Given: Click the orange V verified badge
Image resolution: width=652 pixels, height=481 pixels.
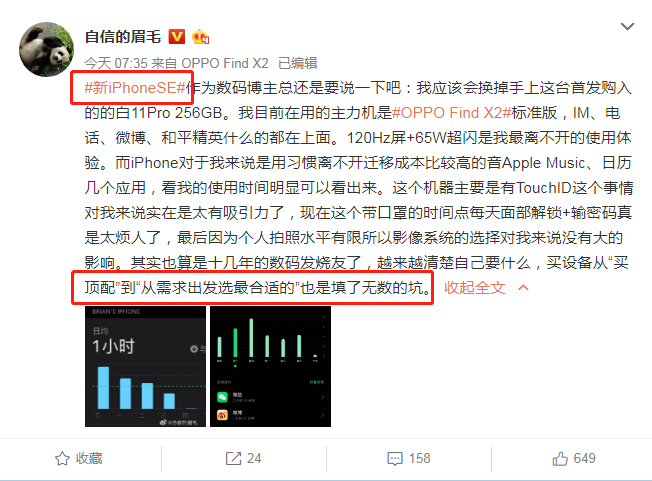Looking at the screenshot, I should coord(177,37).
